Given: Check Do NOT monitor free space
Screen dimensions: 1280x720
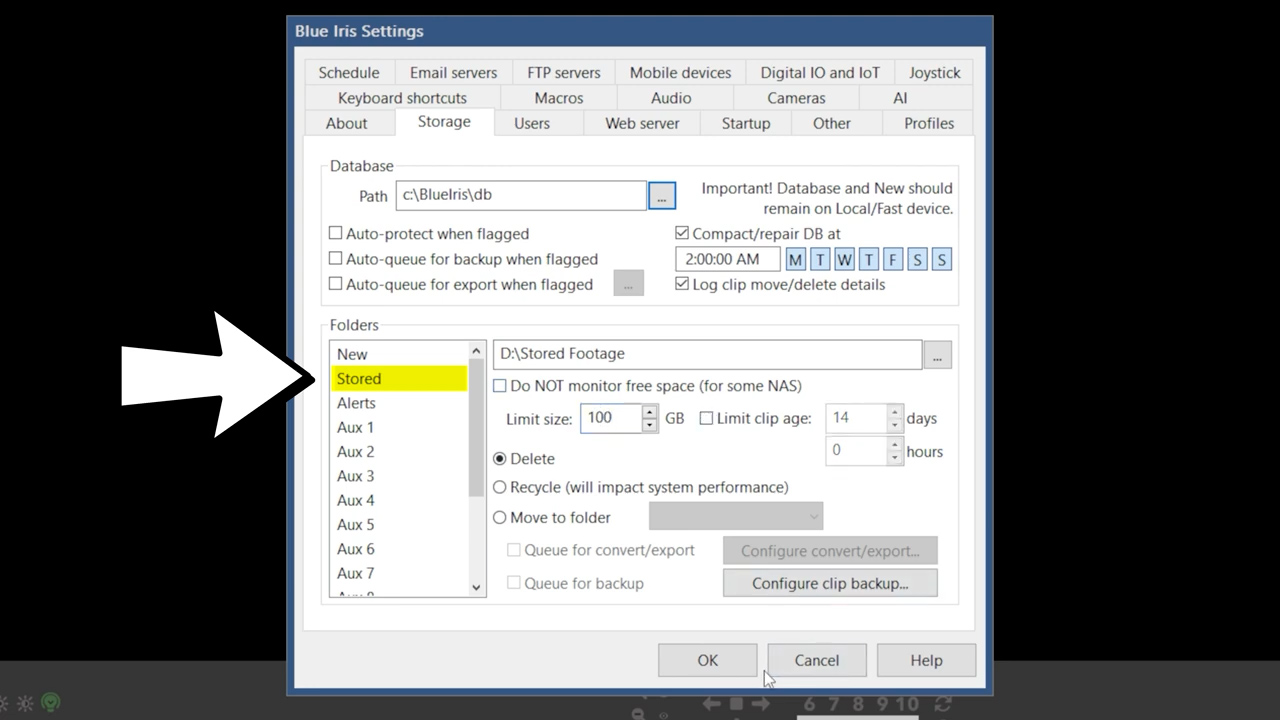Looking at the screenshot, I should 500,386.
